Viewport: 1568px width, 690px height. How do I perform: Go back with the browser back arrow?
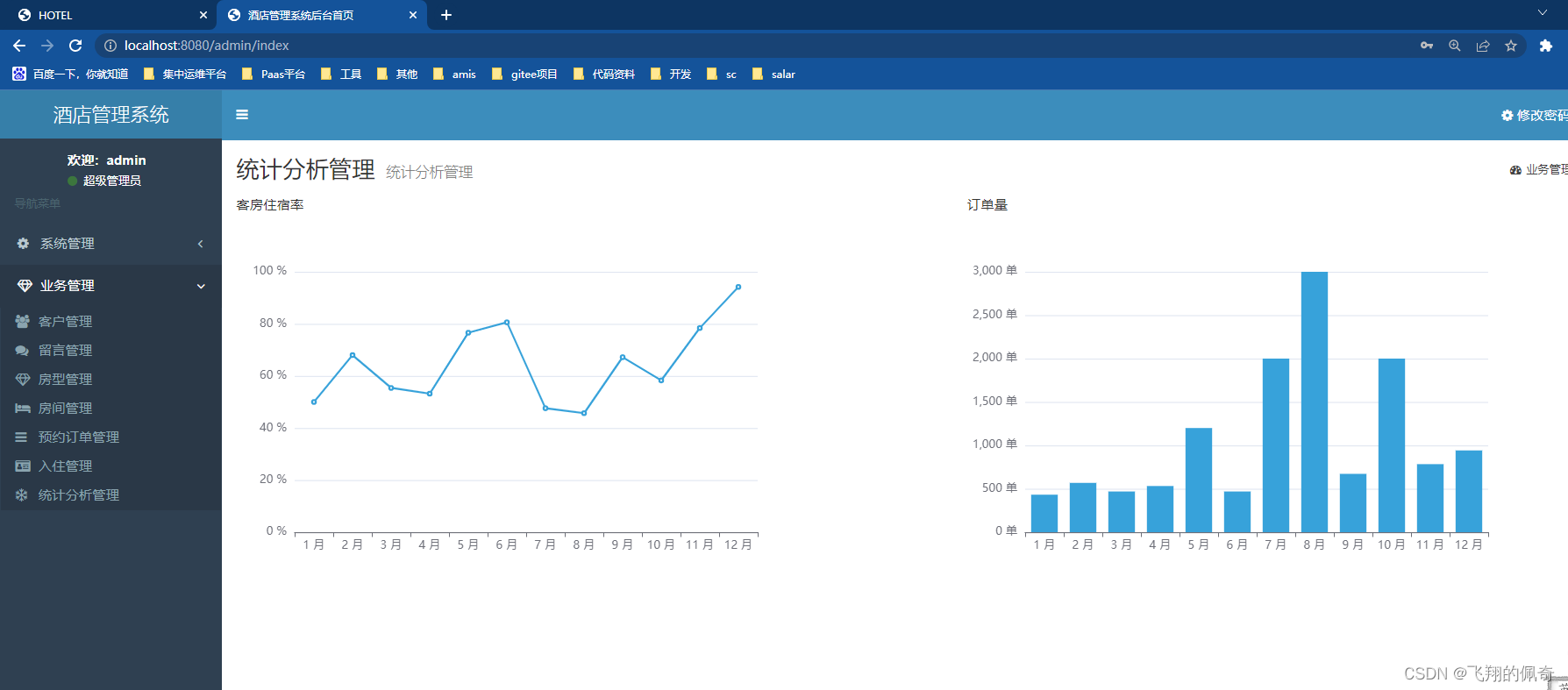click(19, 46)
